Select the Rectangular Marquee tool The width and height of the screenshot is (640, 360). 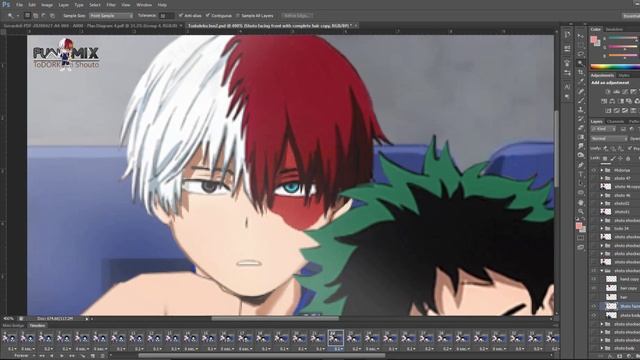580,45
